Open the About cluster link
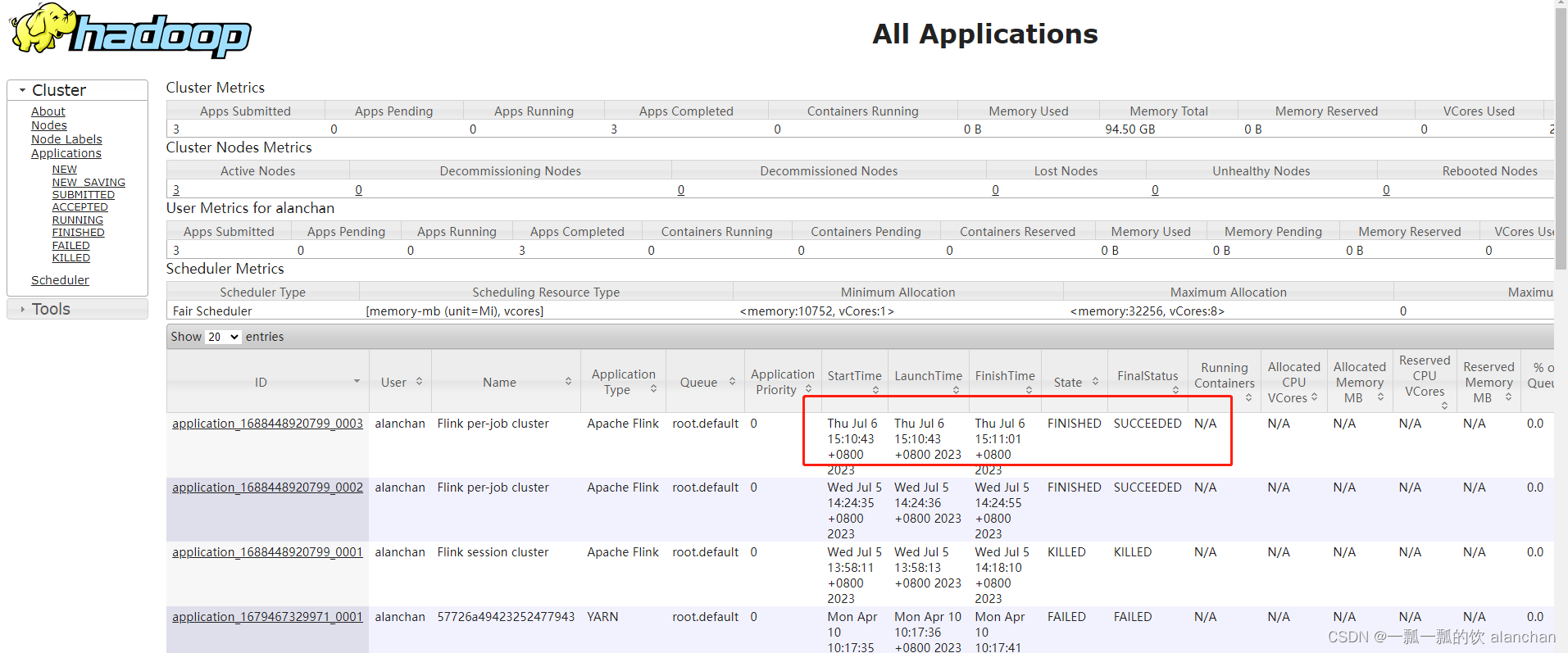 48,111
